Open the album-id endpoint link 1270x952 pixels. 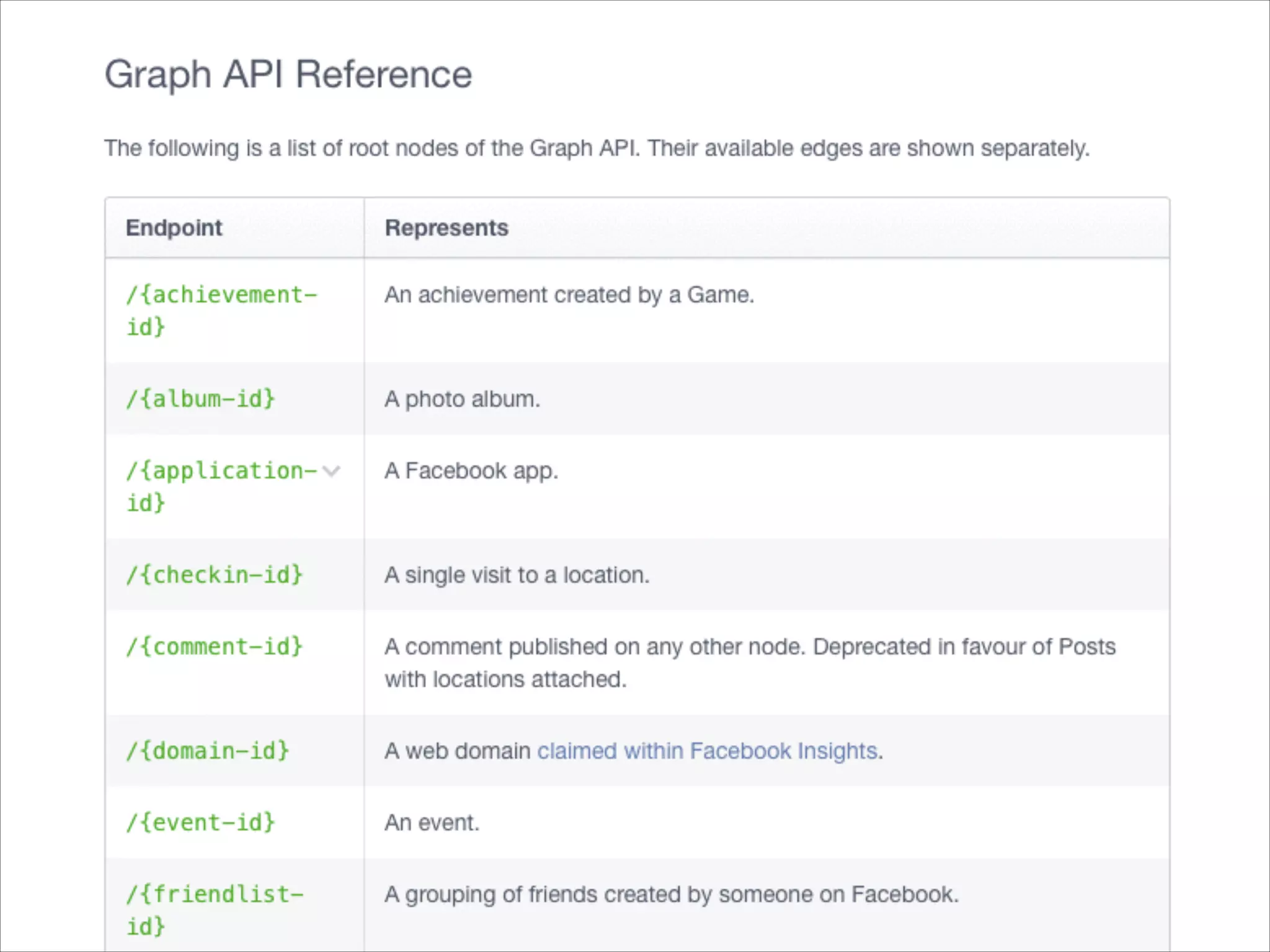[200, 399]
